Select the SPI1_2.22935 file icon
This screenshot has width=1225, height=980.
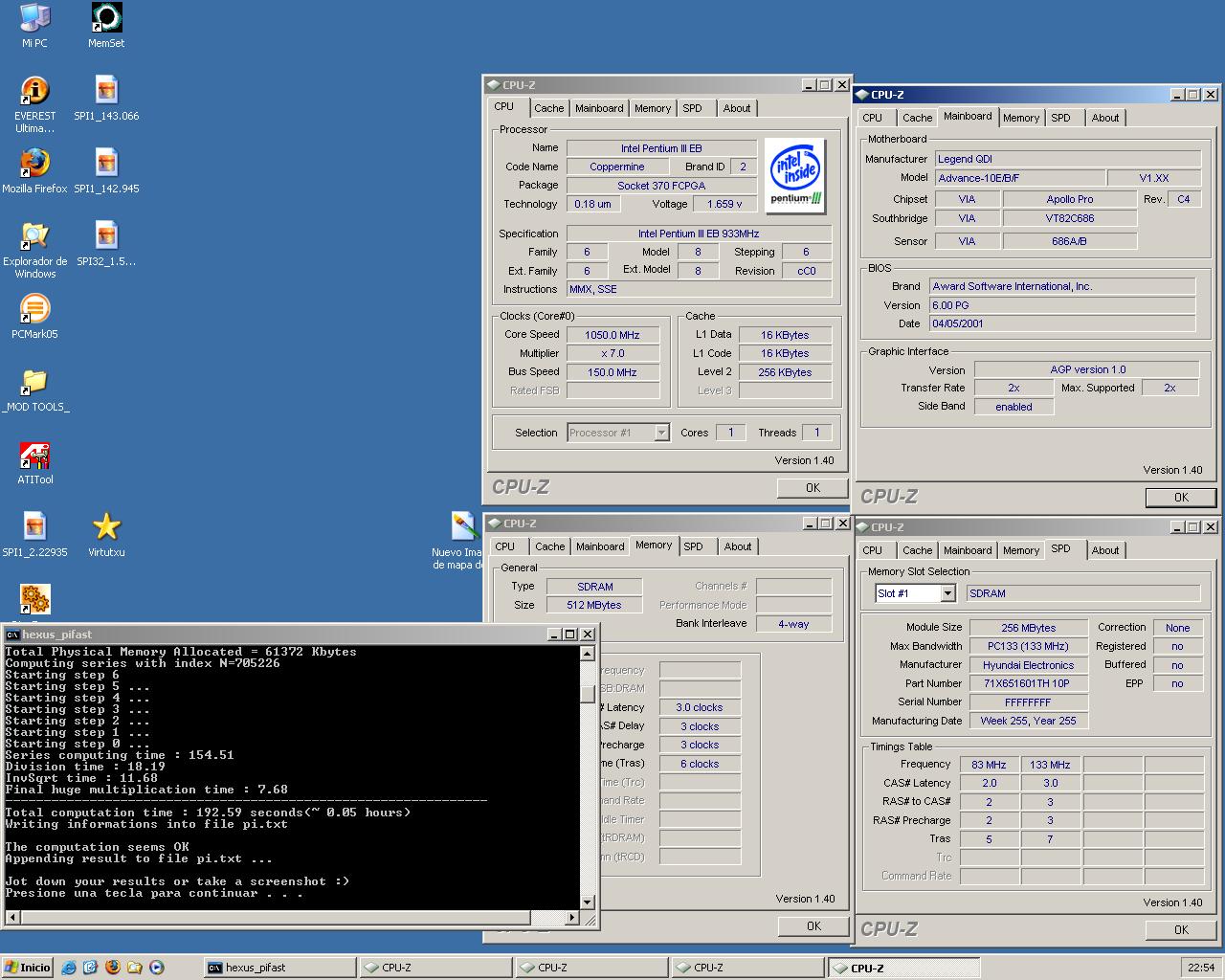point(34,526)
